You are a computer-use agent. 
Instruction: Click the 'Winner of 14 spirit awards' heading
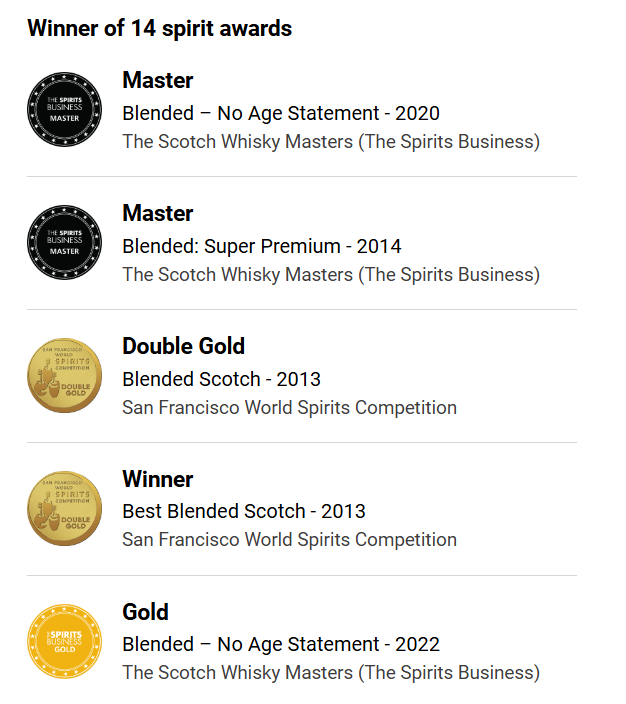pyautogui.click(x=159, y=28)
